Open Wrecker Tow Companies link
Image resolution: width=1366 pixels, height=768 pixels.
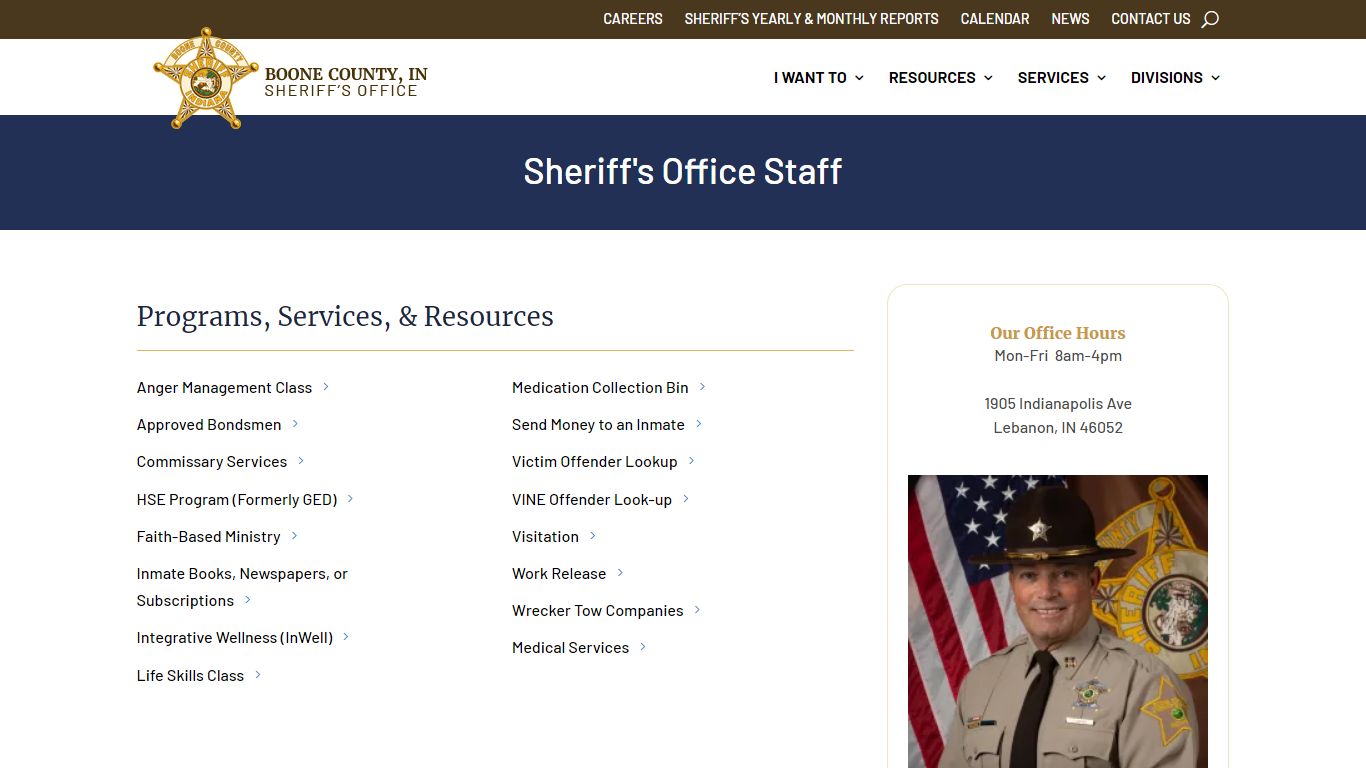click(598, 610)
